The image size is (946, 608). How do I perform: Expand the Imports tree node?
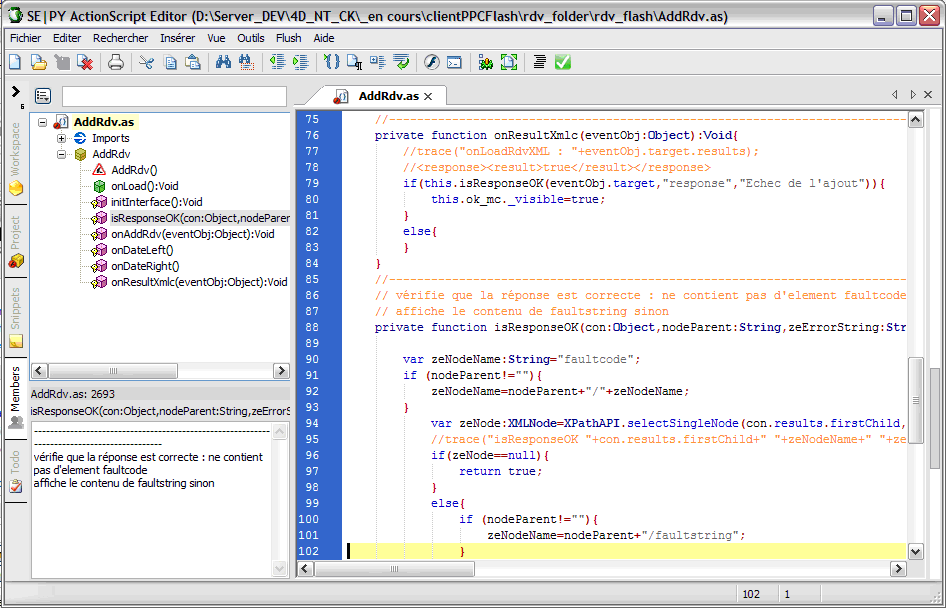(x=61, y=138)
